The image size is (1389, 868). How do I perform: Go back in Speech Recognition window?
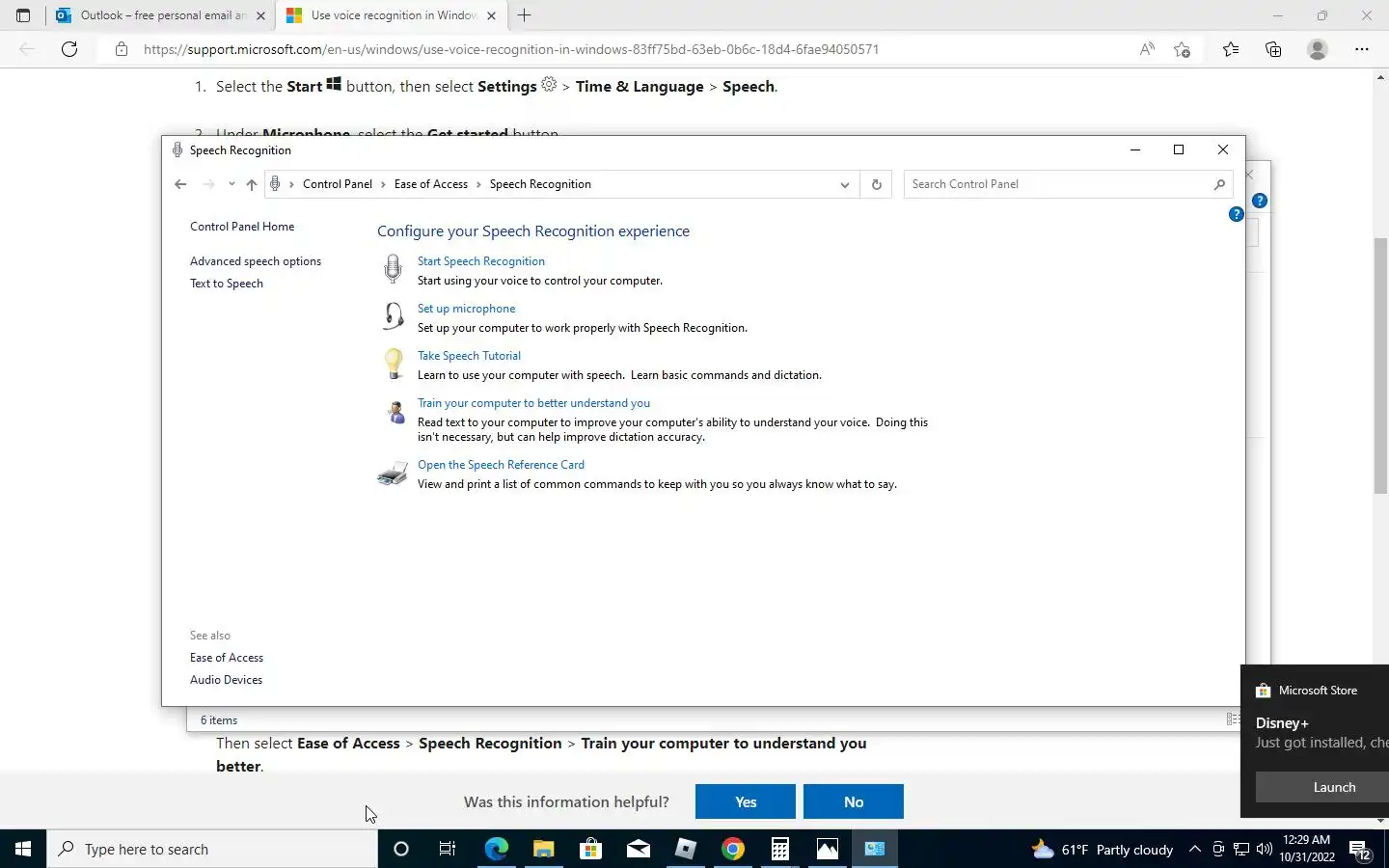click(x=180, y=184)
